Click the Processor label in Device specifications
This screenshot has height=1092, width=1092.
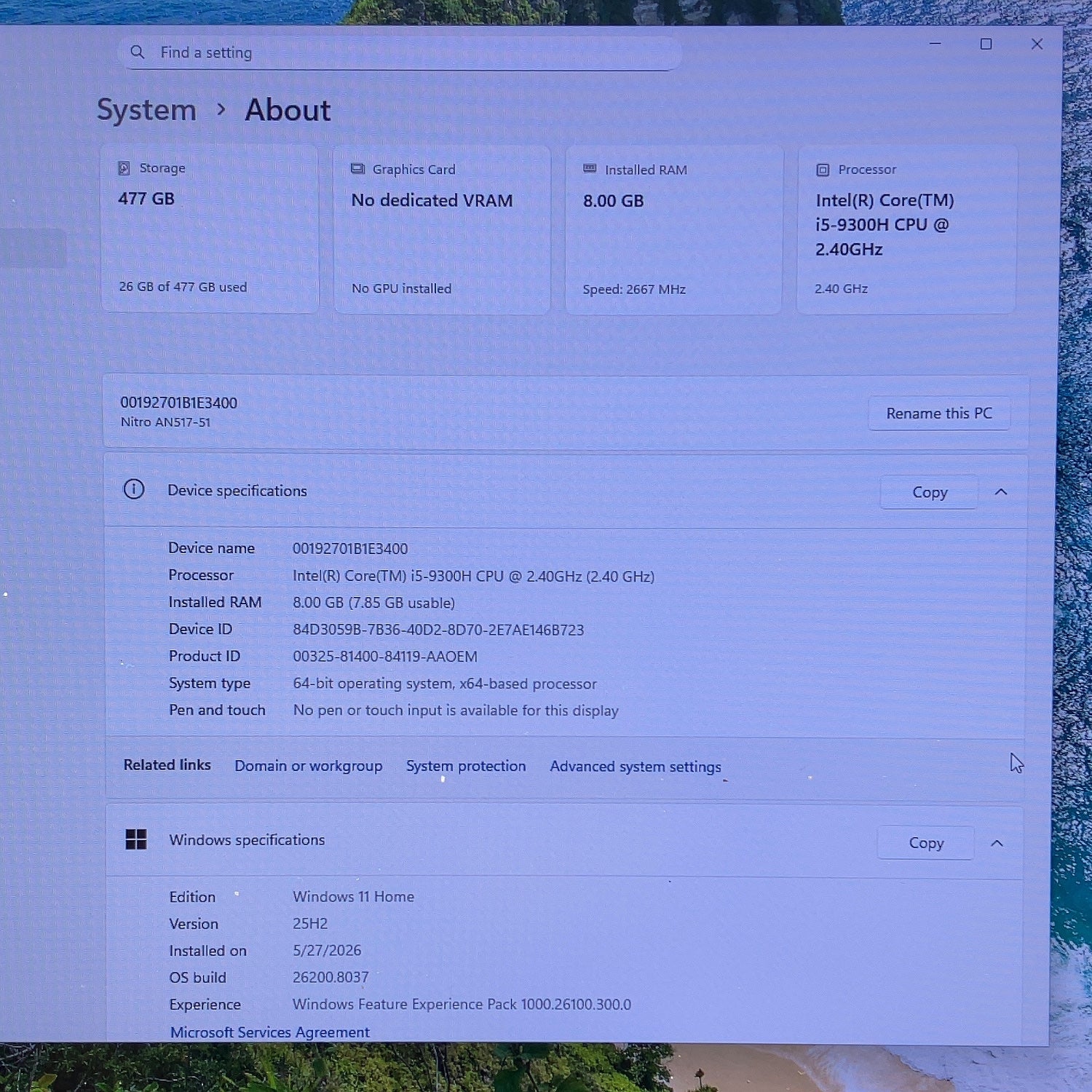[x=201, y=575]
